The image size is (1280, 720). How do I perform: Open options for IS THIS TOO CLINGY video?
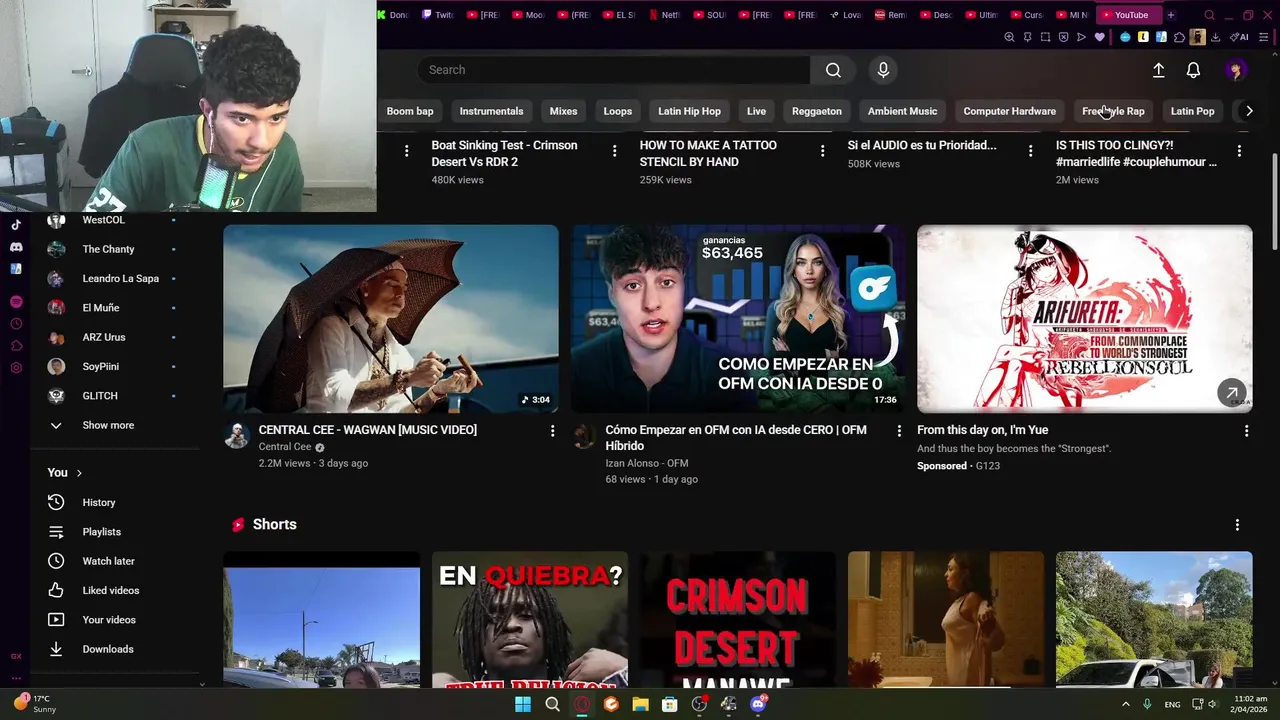coord(1239,151)
